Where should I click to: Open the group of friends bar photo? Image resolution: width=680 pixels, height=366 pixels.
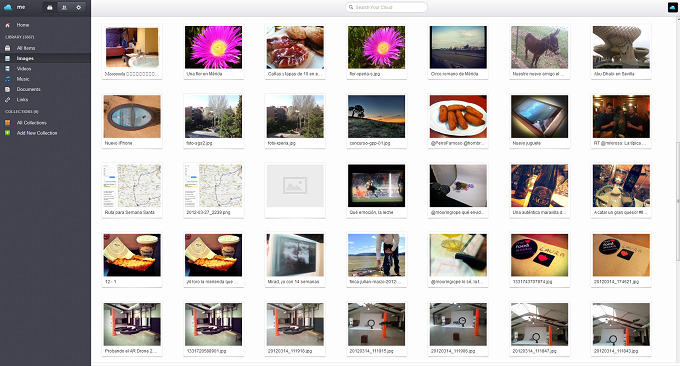coord(621,117)
